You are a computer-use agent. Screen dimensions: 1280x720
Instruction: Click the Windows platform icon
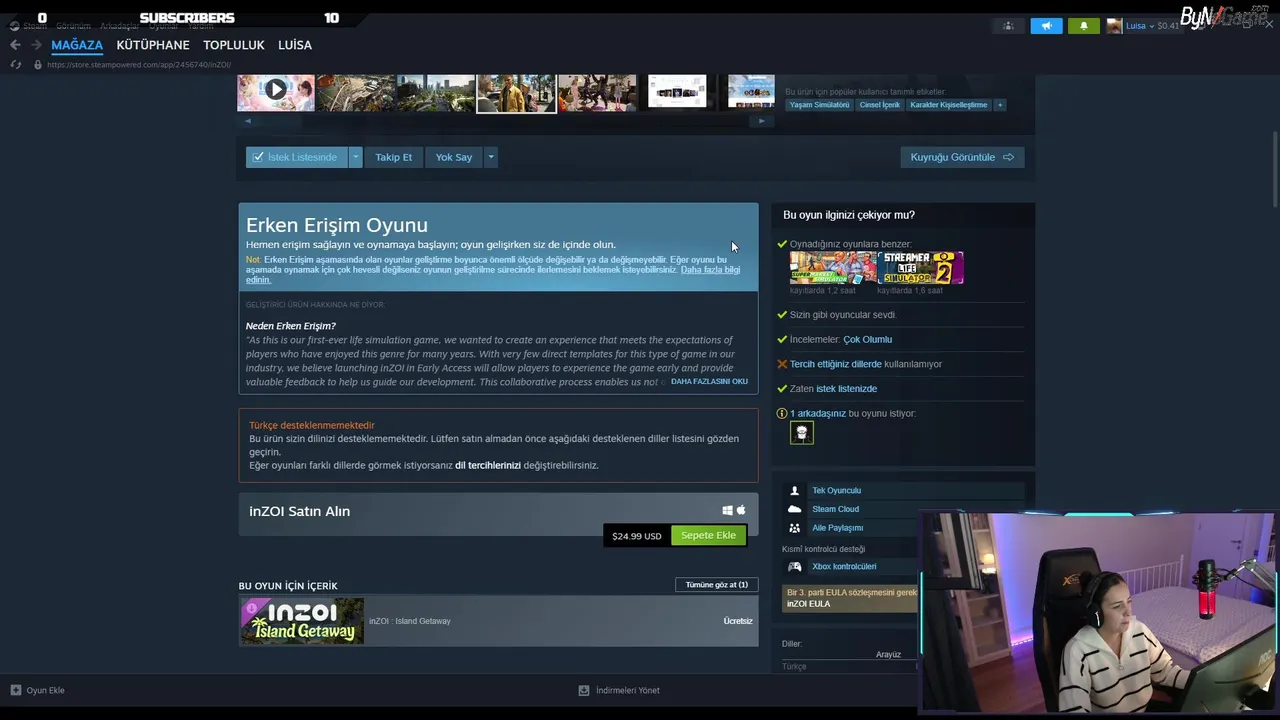coord(727,511)
